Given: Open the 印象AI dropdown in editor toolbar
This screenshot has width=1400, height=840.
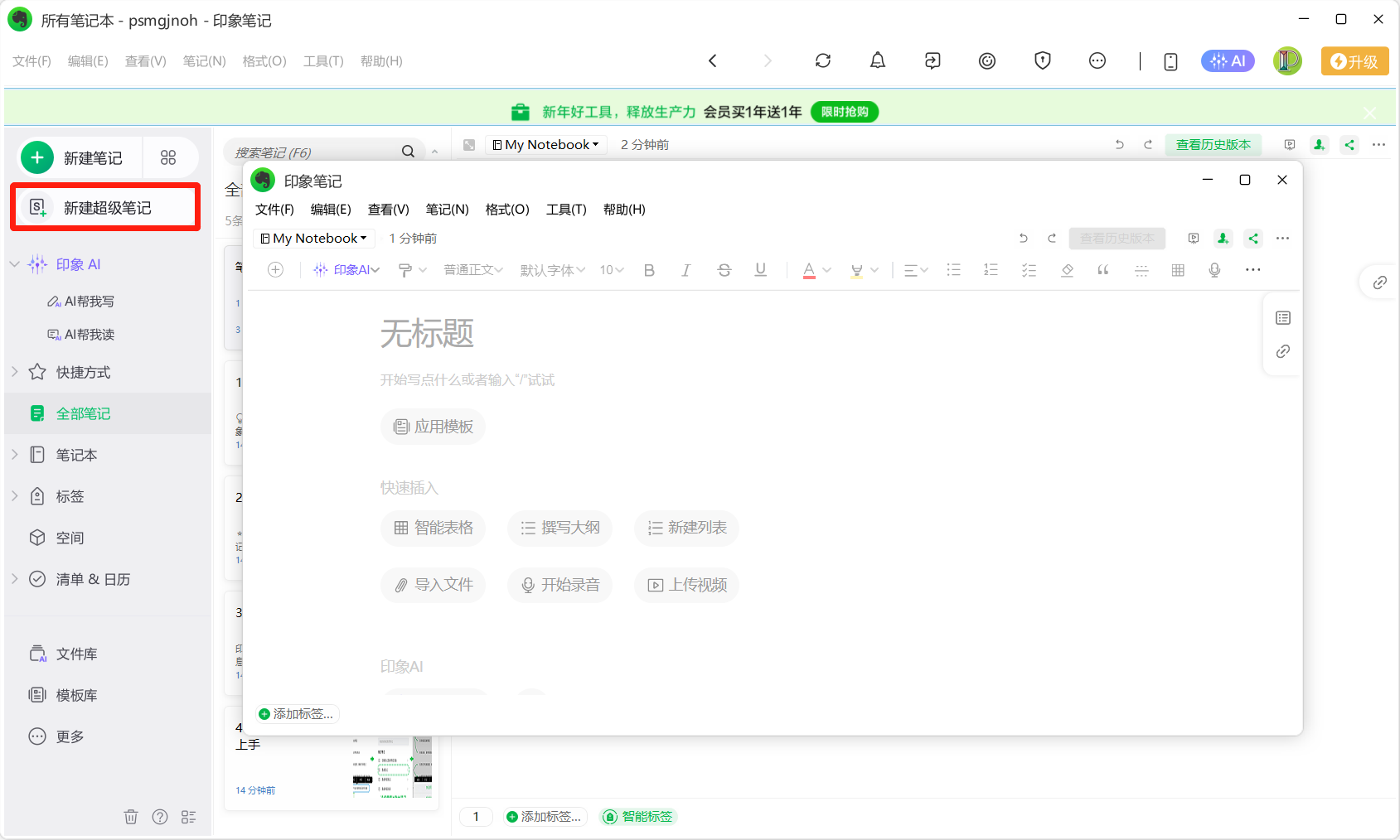Looking at the screenshot, I should (346, 270).
